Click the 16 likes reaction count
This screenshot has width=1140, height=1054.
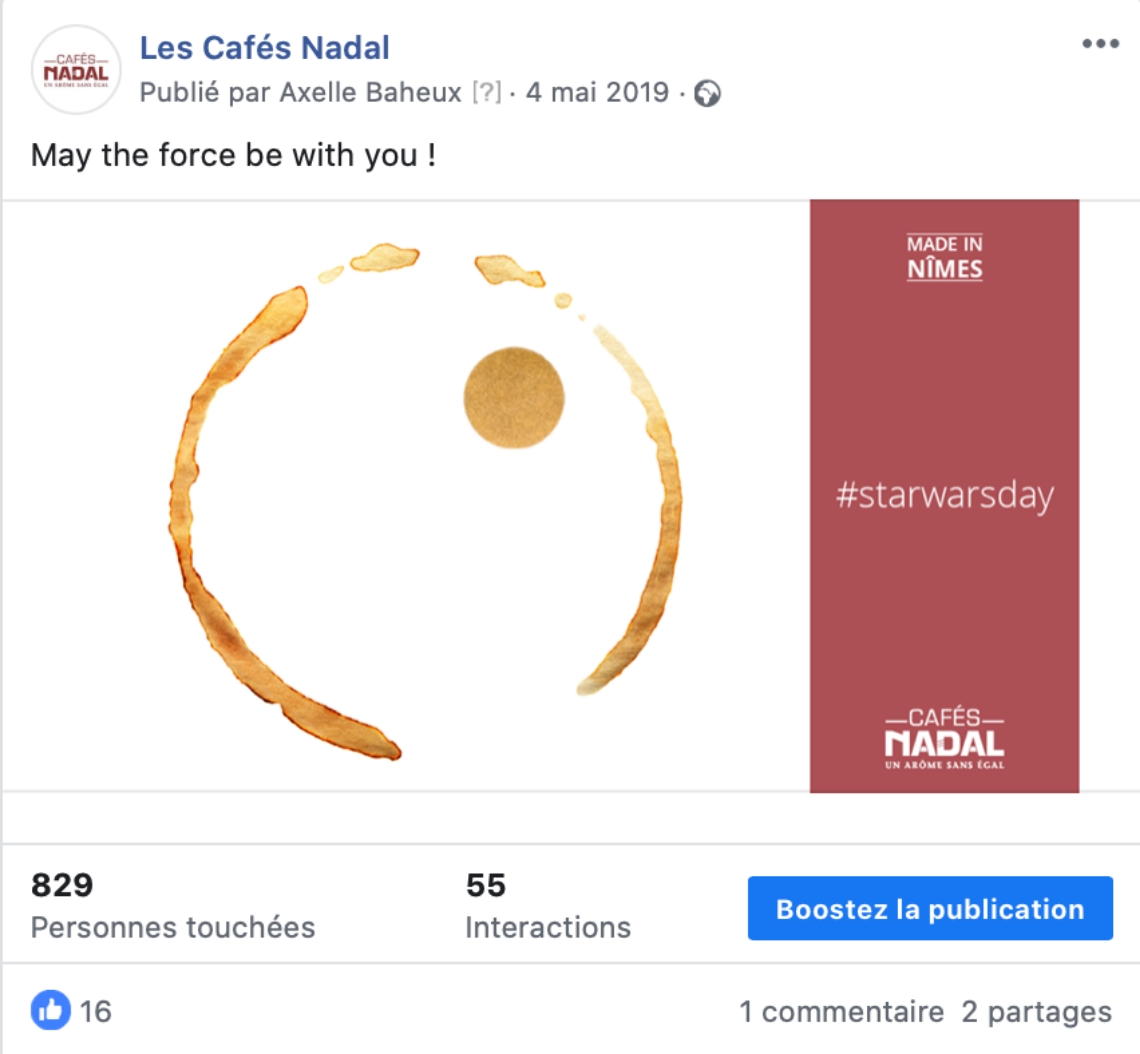pyautogui.click(x=96, y=1012)
